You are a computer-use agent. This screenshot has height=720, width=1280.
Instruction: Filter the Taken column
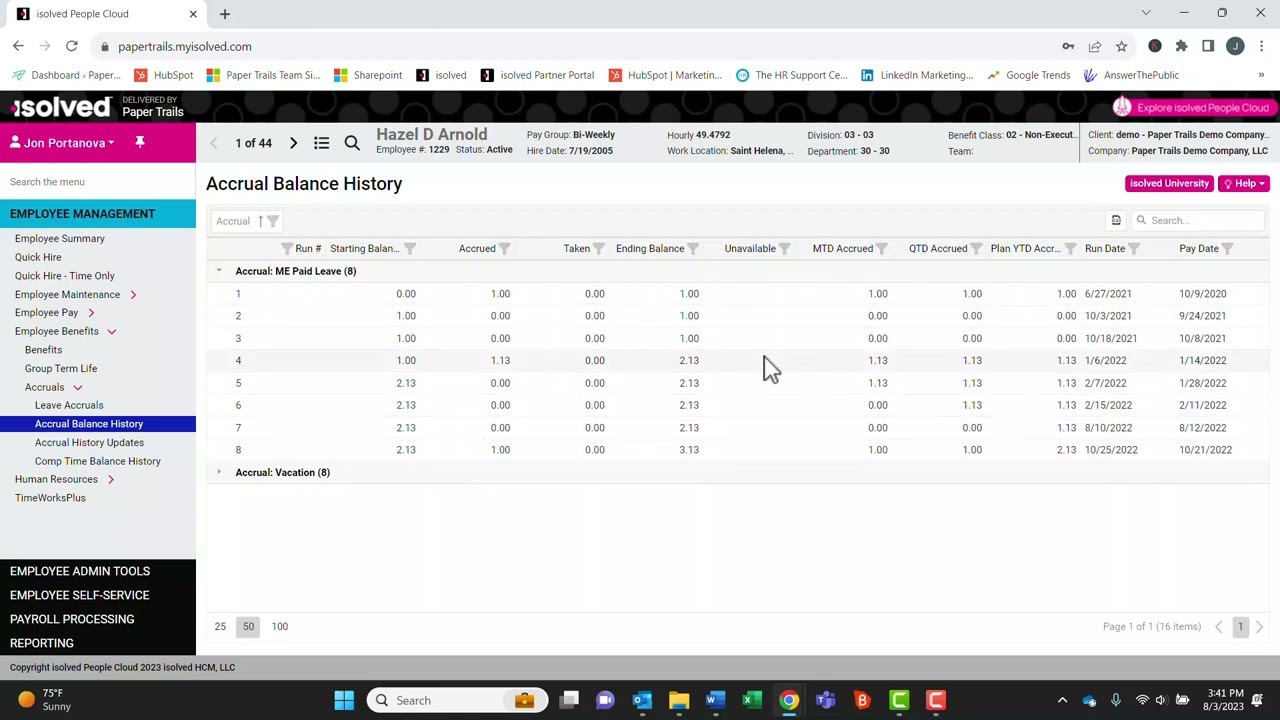[x=598, y=248]
